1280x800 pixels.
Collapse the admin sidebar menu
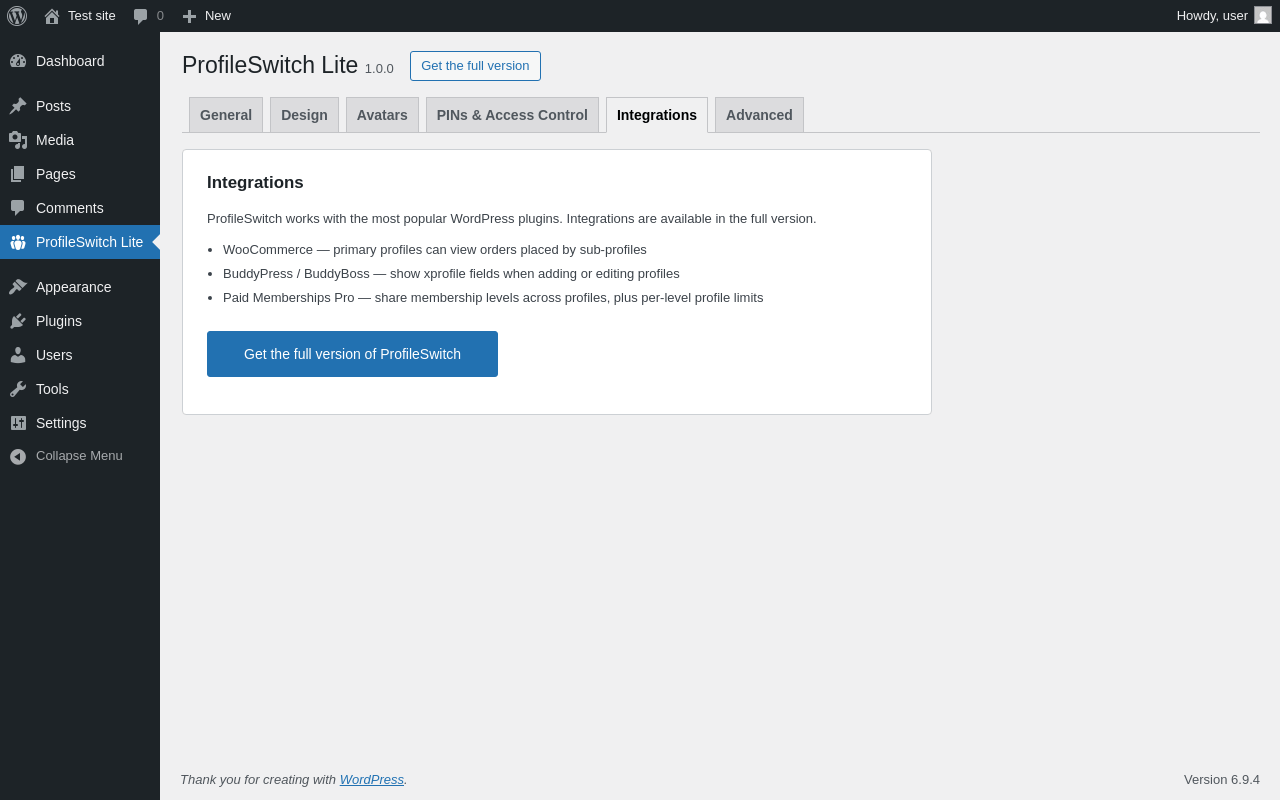tap(80, 456)
